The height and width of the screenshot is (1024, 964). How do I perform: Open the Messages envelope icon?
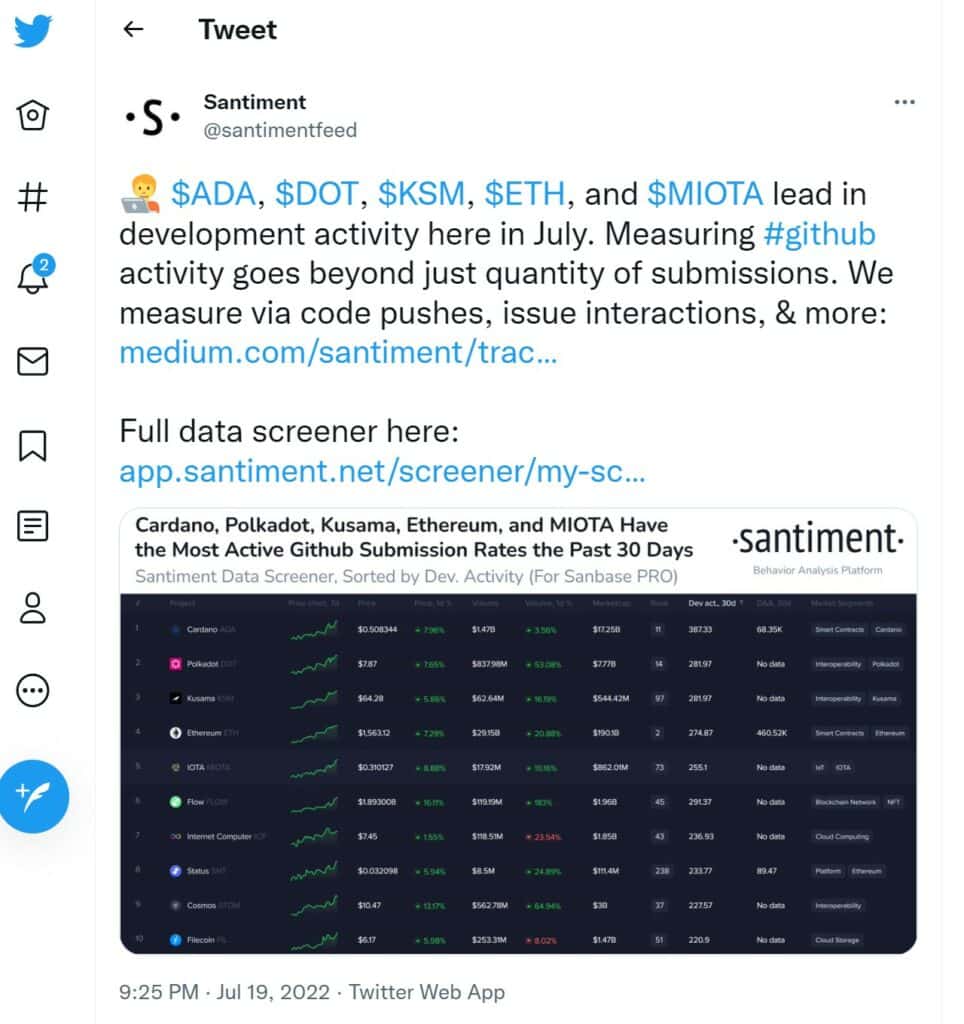coord(33,361)
